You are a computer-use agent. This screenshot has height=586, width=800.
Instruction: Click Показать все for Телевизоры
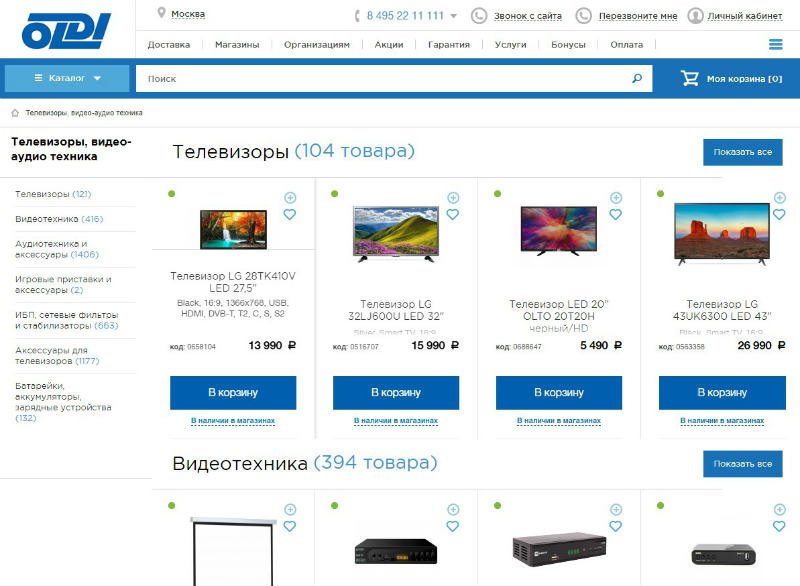(x=742, y=152)
